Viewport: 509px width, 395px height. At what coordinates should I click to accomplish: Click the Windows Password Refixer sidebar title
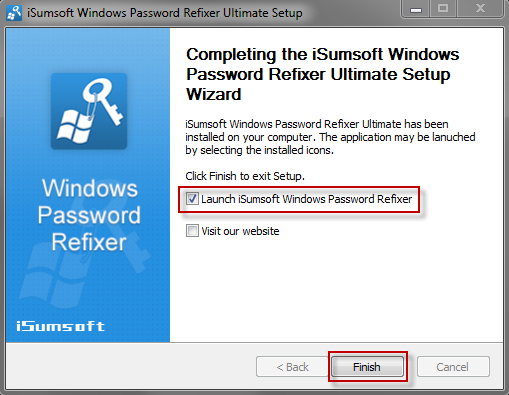(89, 215)
